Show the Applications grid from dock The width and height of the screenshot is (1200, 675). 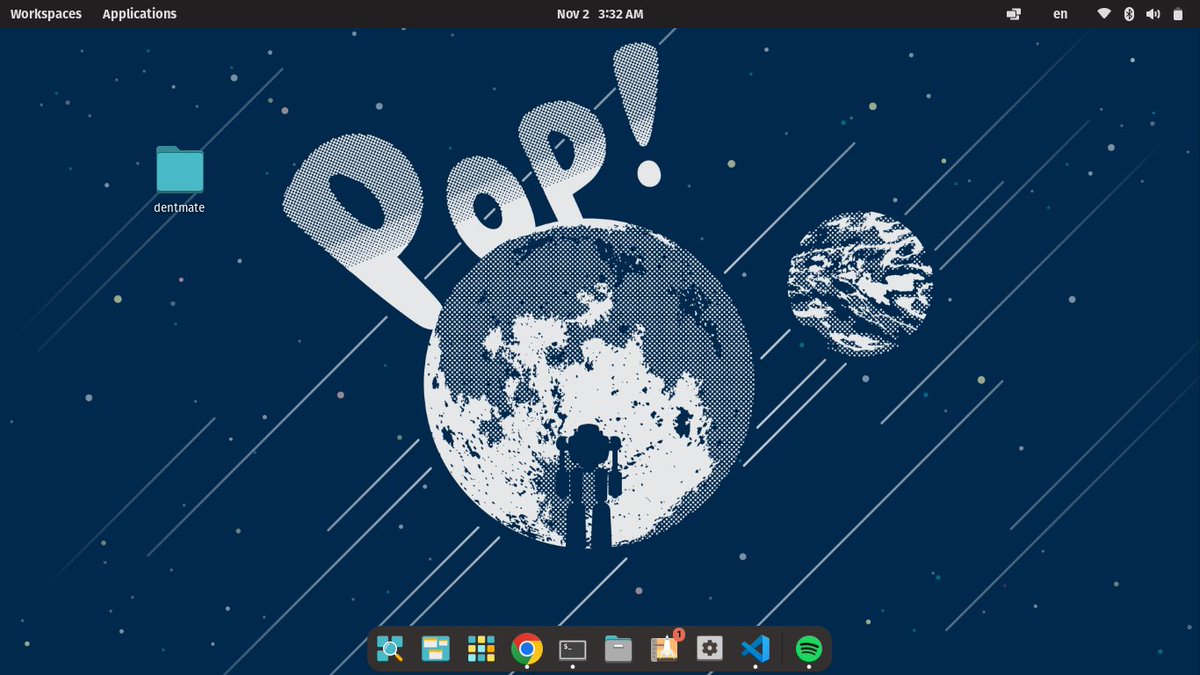481,649
